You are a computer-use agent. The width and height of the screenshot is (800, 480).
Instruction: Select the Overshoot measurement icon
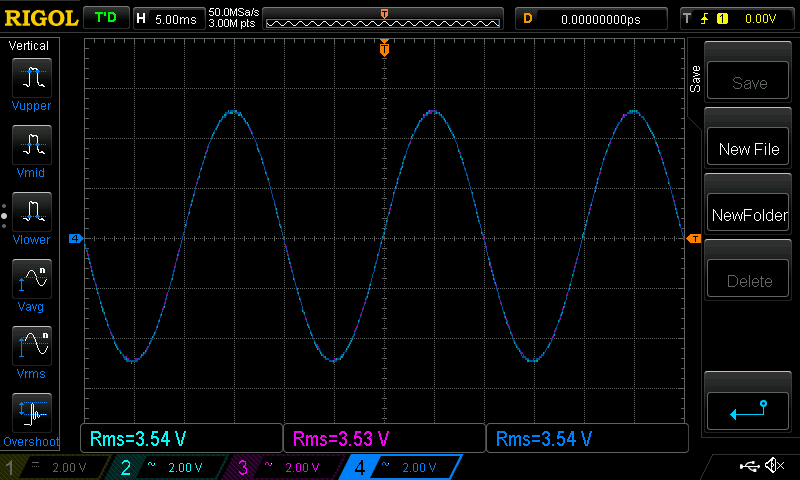tap(32, 413)
